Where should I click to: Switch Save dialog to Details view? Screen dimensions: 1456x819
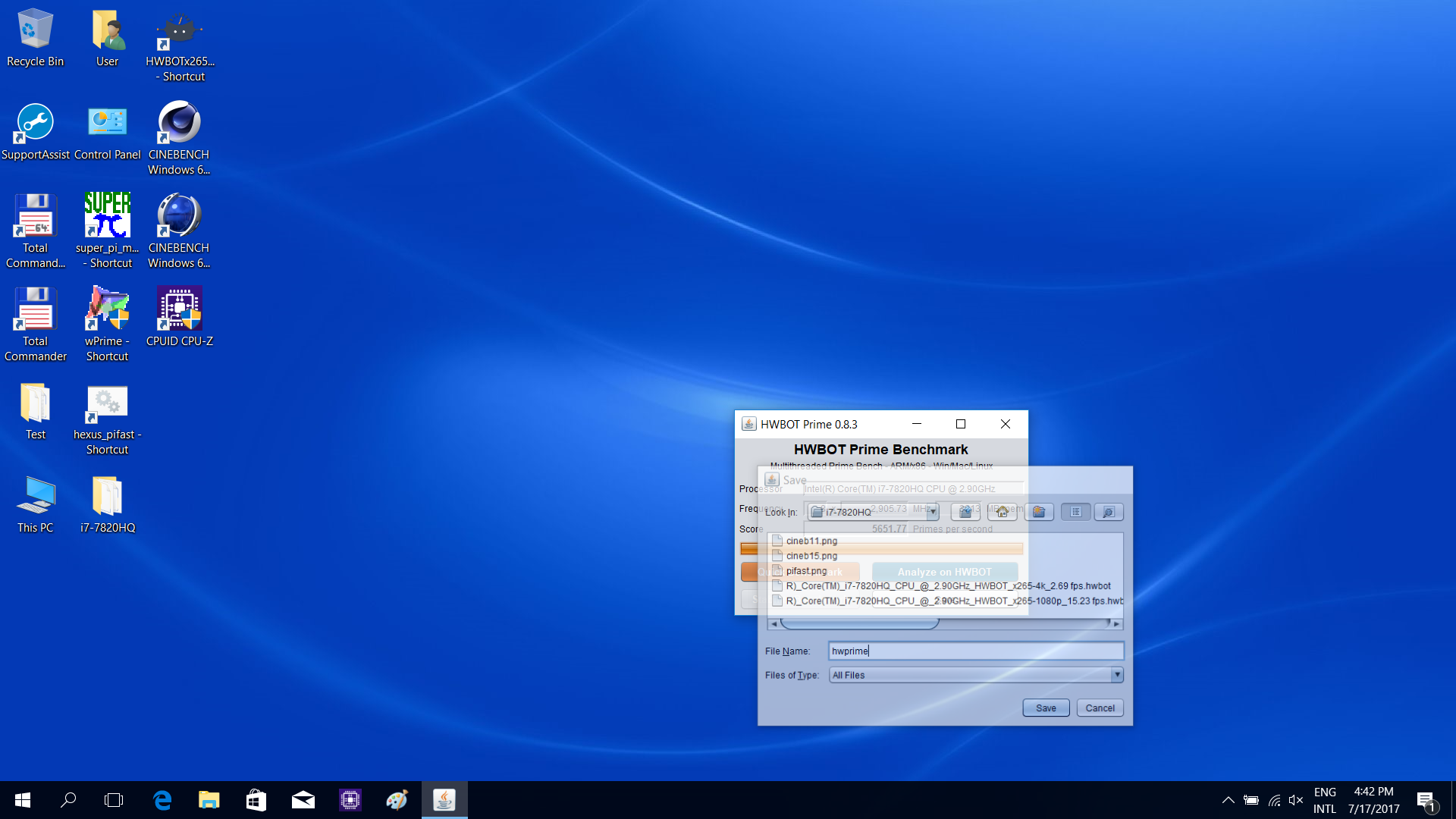[1108, 512]
